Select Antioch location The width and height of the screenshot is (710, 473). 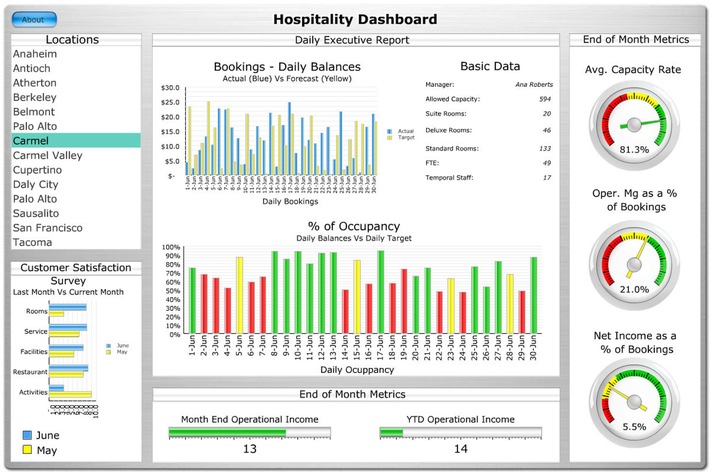click(76, 68)
